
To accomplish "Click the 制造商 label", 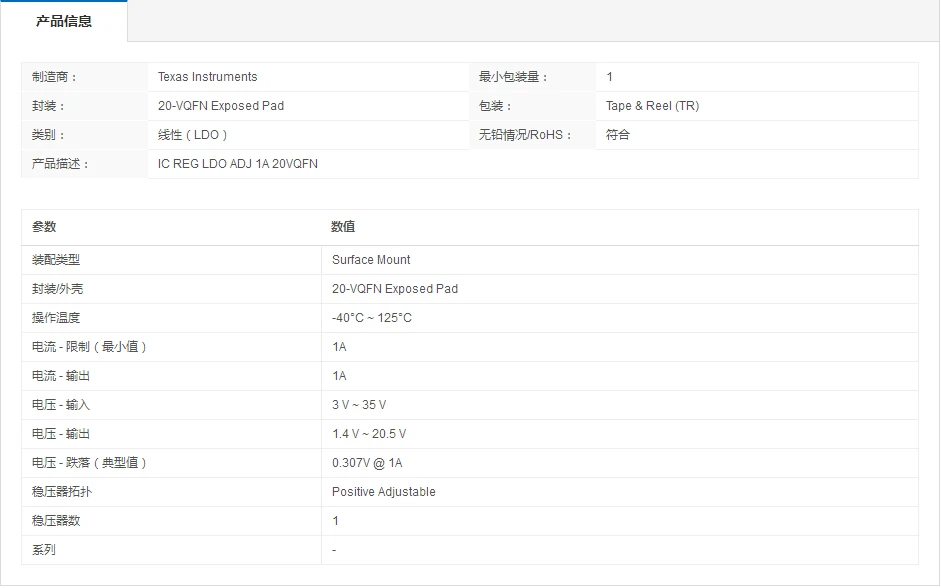I will [x=54, y=77].
